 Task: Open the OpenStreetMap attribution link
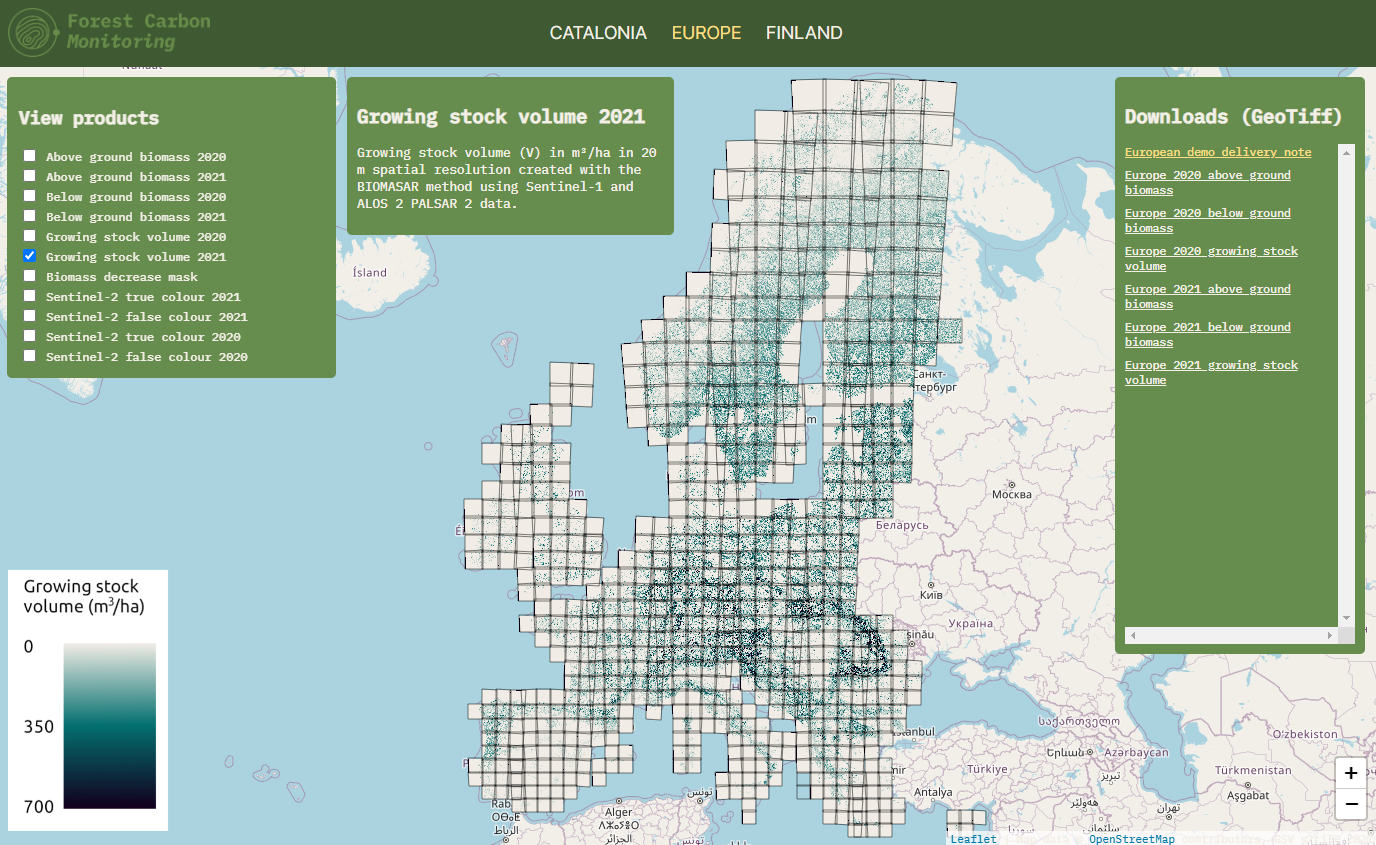click(1131, 839)
